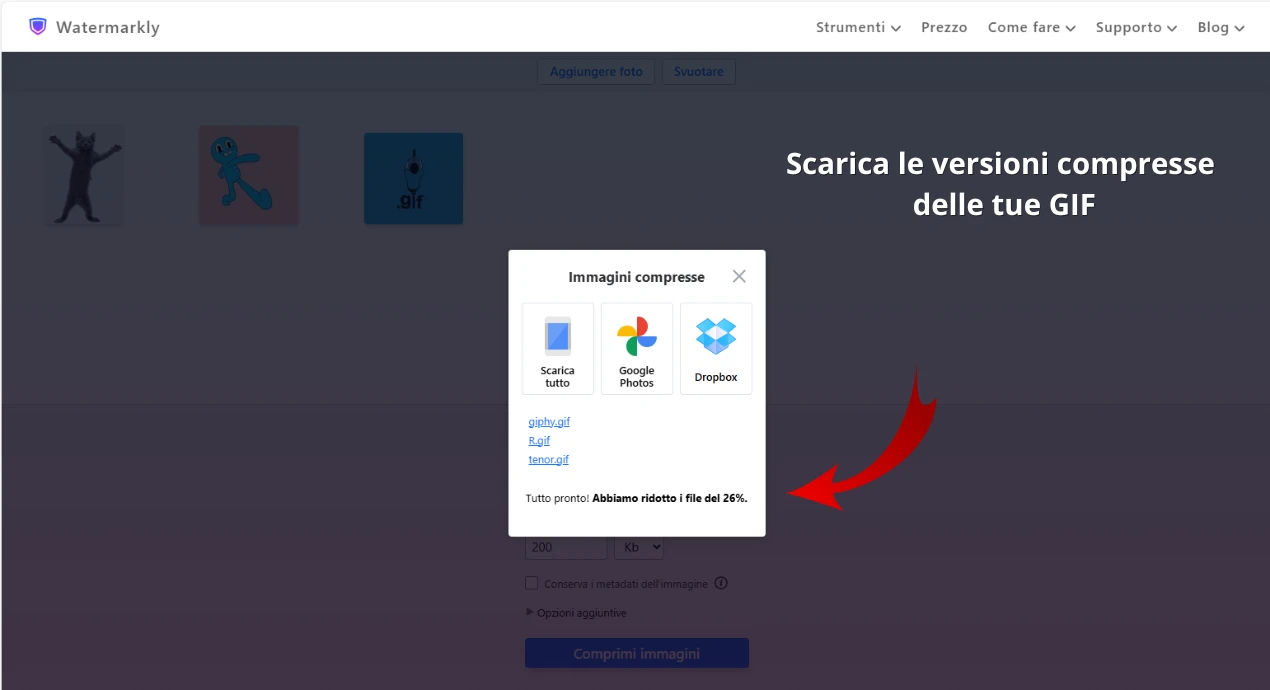Click the 'Abbiamo ridotto i file del 26%' text
This screenshot has height=690, width=1270.
pyautogui.click(x=670, y=498)
